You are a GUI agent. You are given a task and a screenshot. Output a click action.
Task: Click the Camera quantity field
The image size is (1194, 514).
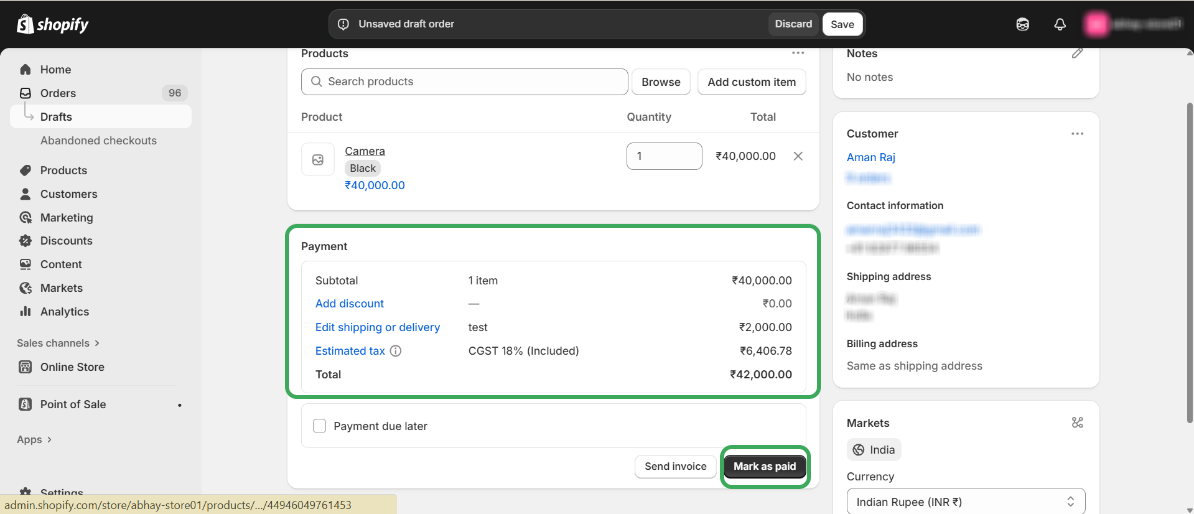click(664, 156)
